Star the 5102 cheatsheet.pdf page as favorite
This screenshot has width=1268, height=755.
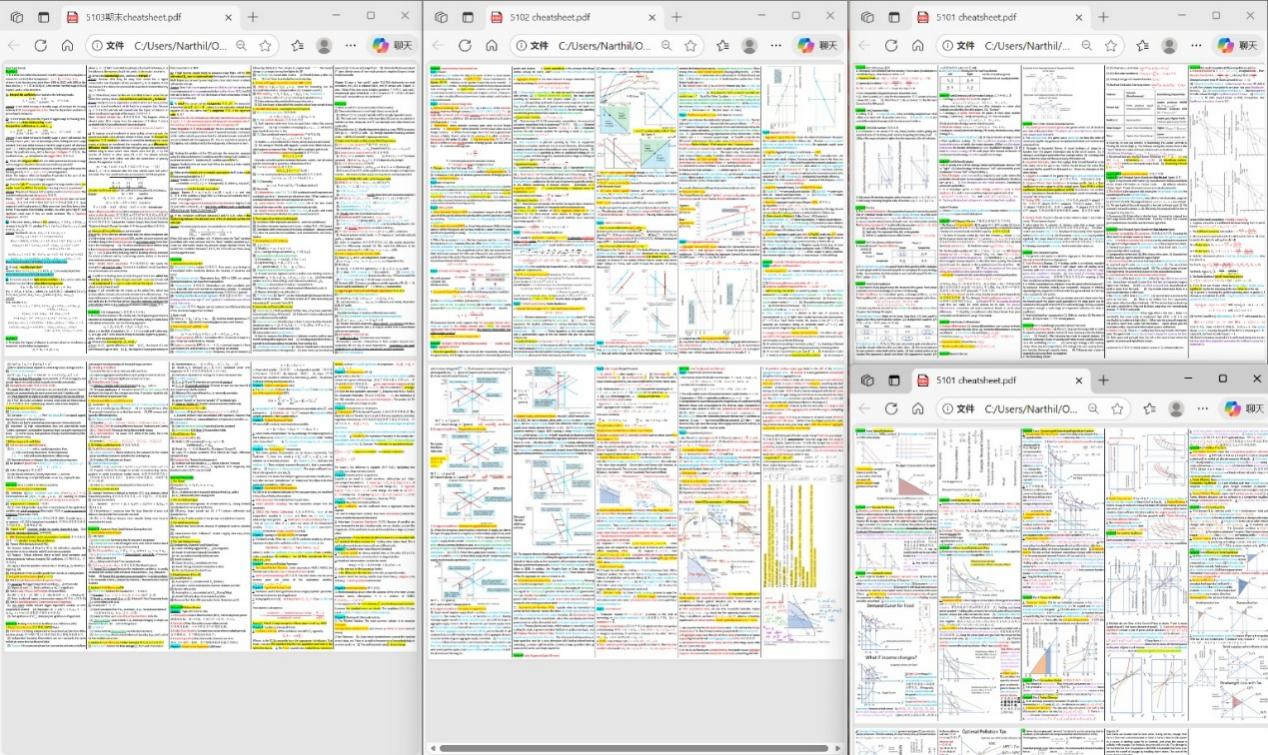[x=690, y=46]
